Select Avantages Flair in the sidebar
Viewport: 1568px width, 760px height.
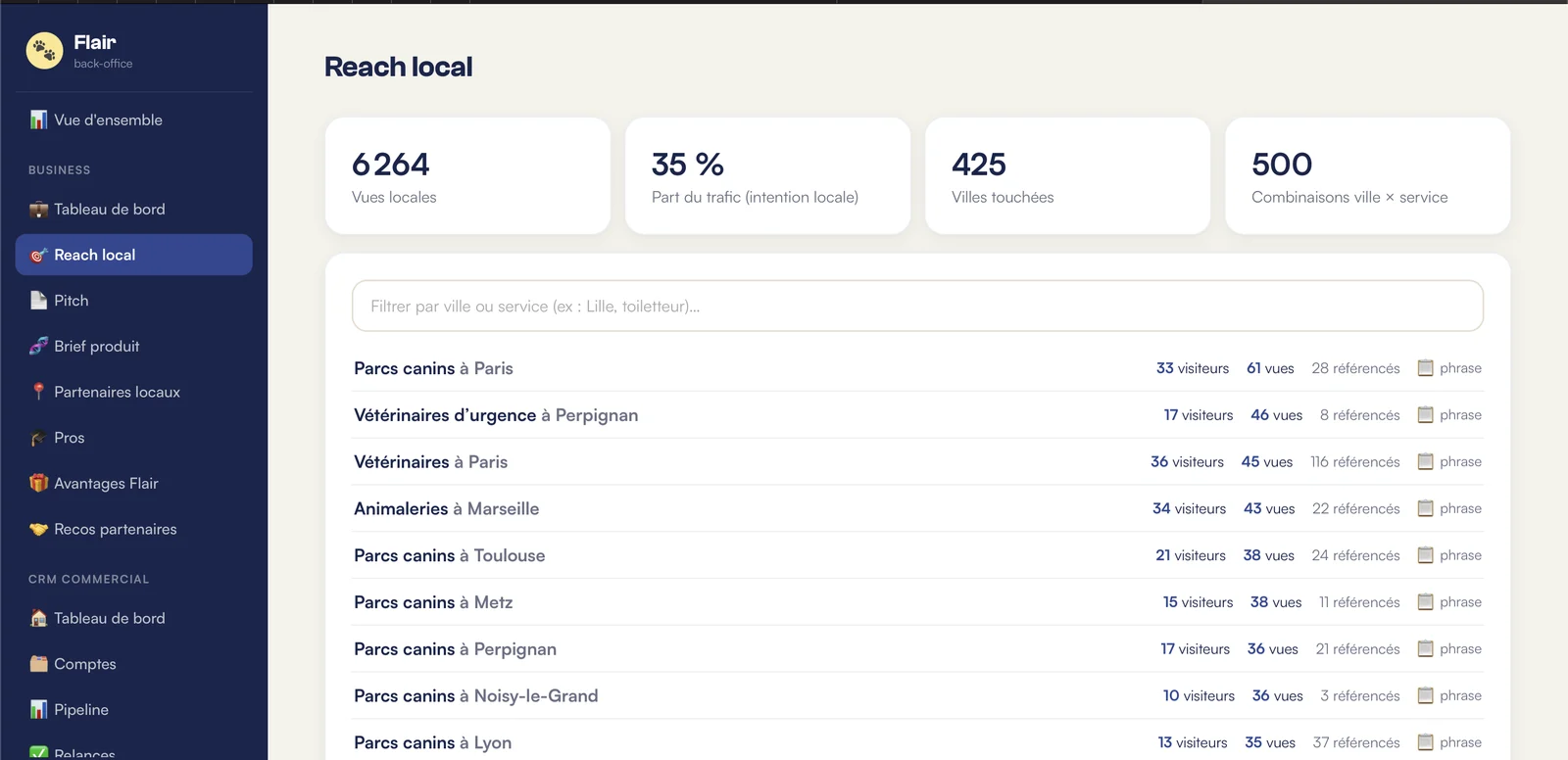134,483
